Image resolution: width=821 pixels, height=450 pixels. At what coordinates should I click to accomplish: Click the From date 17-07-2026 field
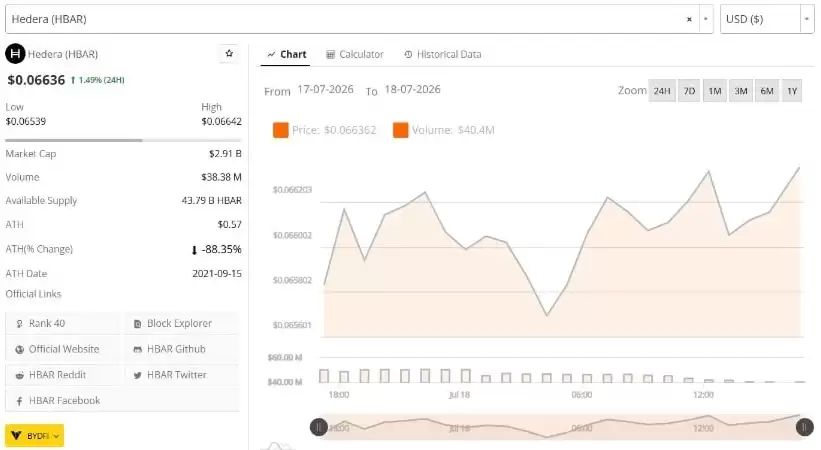(x=325, y=90)
